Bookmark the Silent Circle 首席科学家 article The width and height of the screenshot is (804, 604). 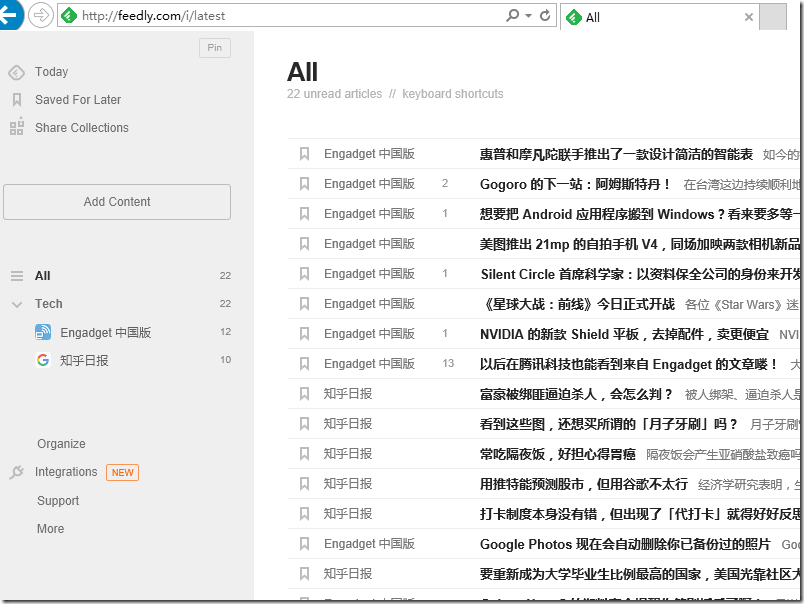[305, 274]
